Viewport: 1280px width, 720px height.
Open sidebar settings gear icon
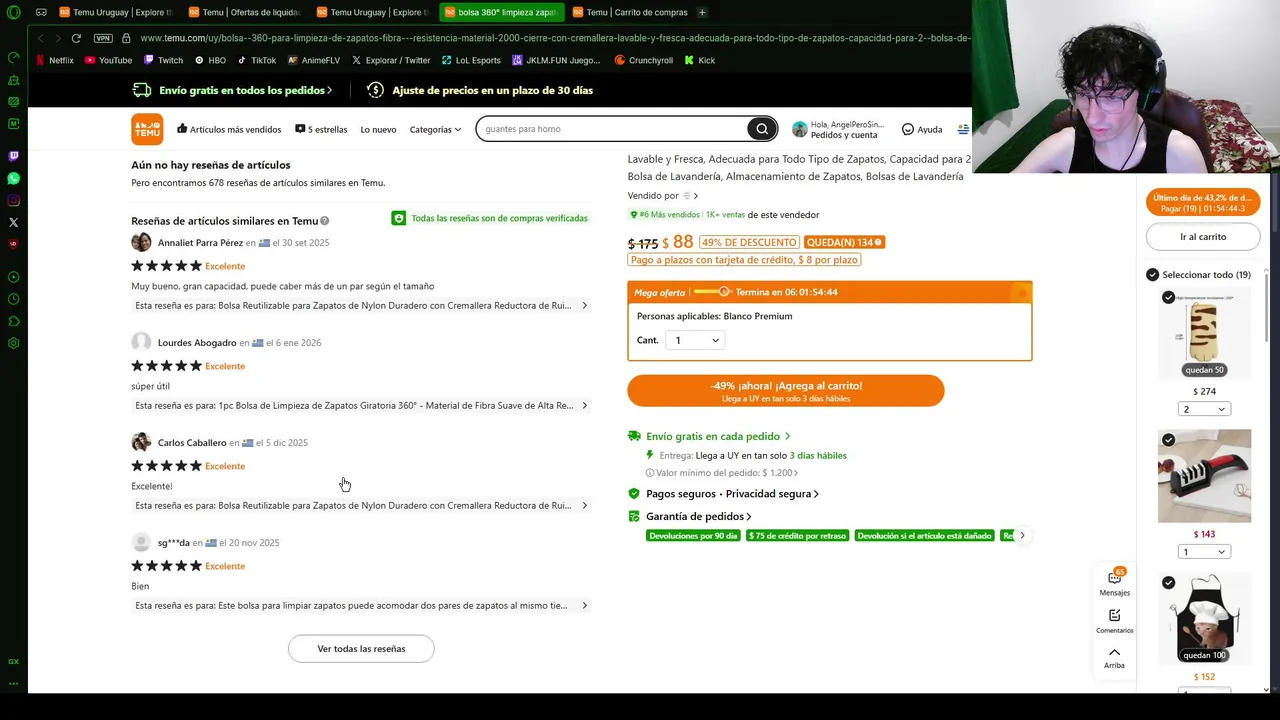tap(13, 343)
